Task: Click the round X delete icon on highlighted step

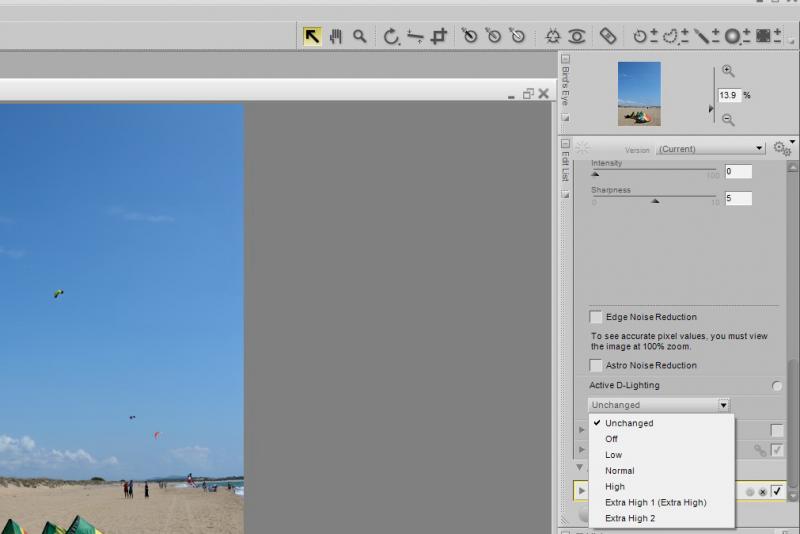Action: (x=762, y=492)
